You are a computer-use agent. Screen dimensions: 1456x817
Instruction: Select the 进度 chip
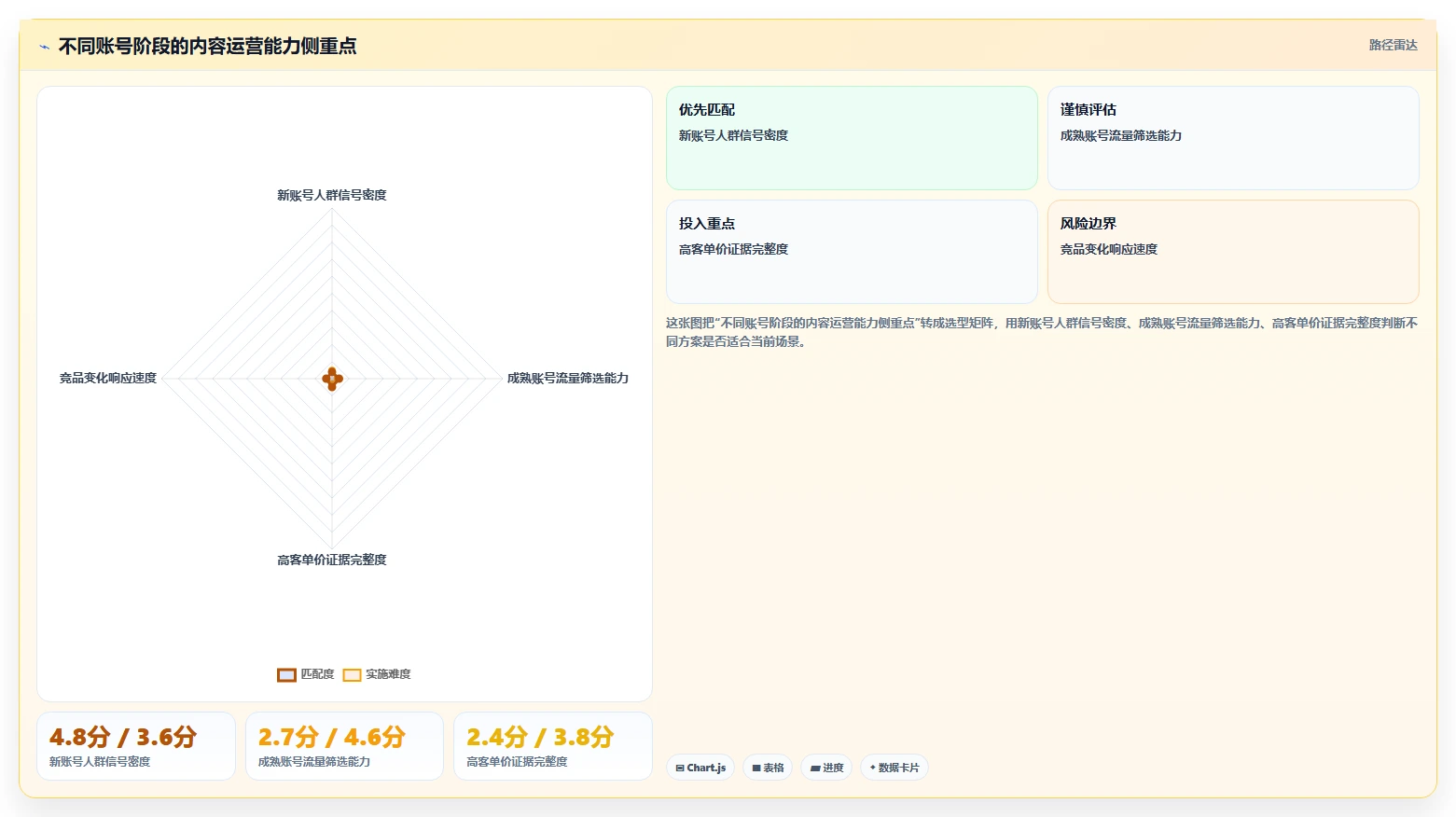[826, 768]
